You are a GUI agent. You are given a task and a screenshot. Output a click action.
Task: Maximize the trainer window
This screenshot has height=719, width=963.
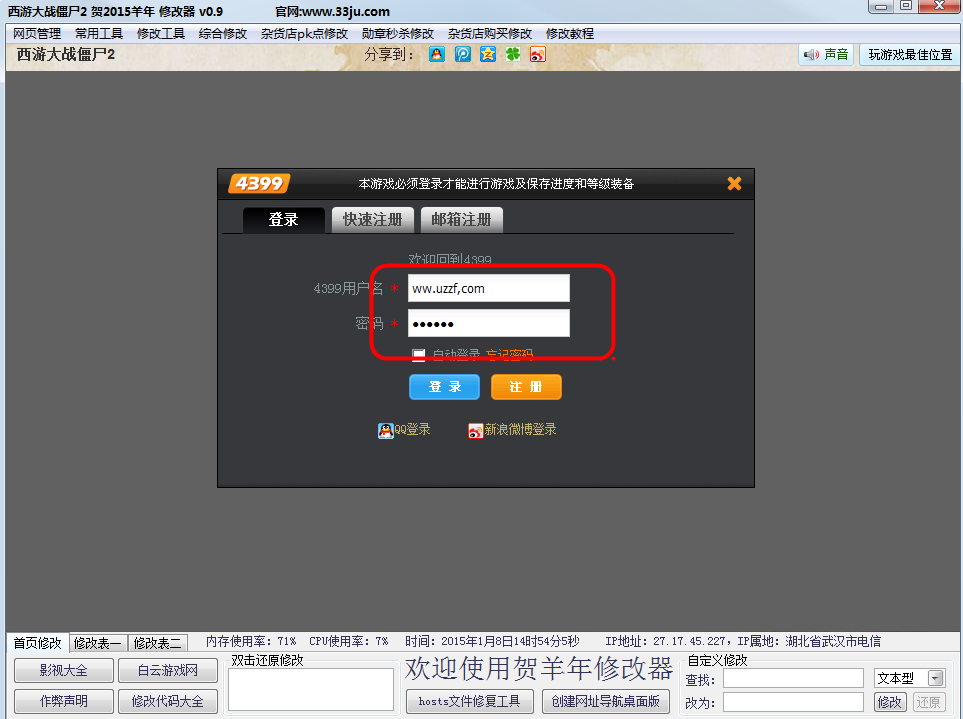[x=906, y=6]
